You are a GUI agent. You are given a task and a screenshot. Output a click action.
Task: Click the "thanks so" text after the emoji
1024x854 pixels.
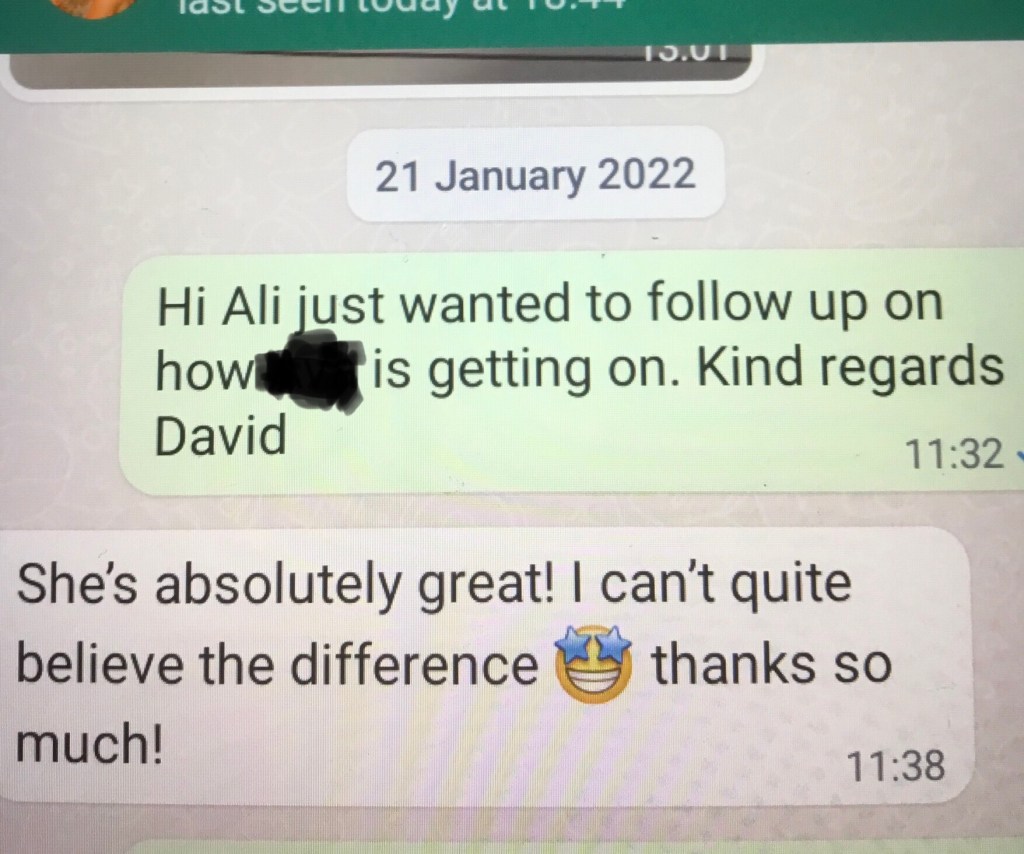pos(772,664)
